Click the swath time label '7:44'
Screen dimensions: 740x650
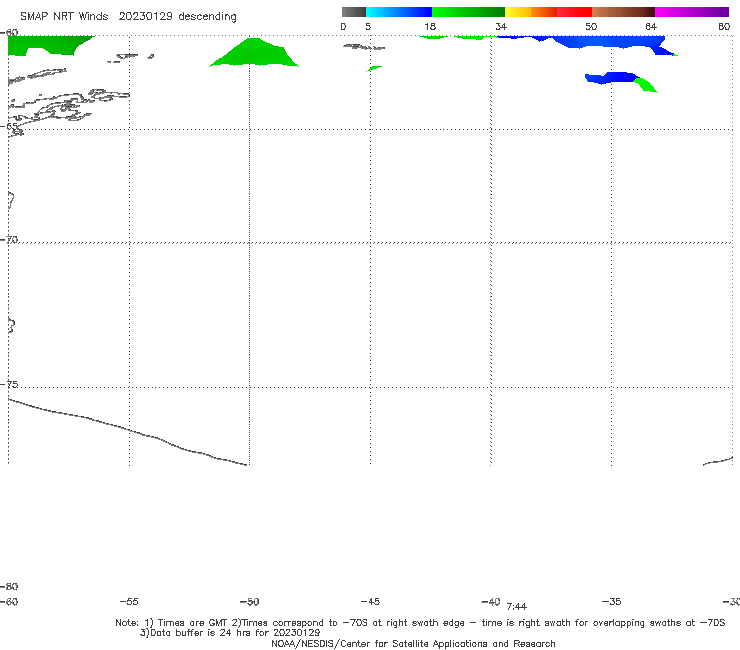517,607
